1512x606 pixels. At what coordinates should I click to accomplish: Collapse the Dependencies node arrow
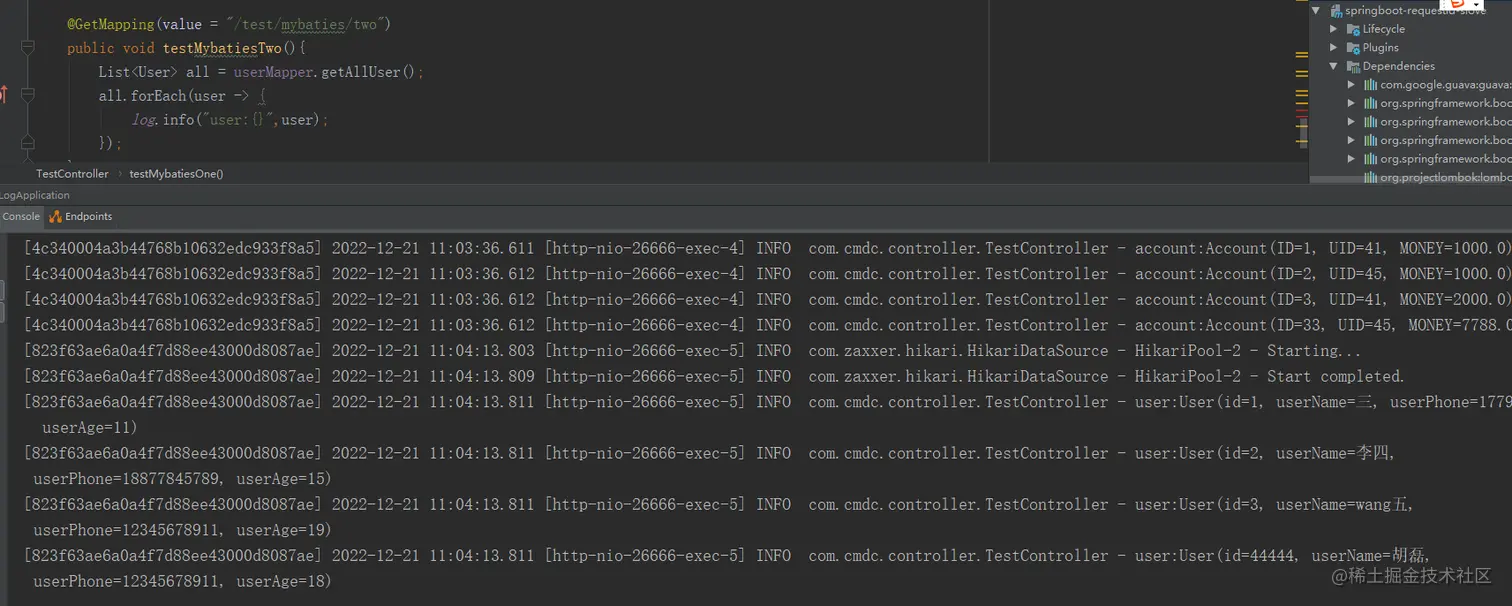[x=1334, y=66]
